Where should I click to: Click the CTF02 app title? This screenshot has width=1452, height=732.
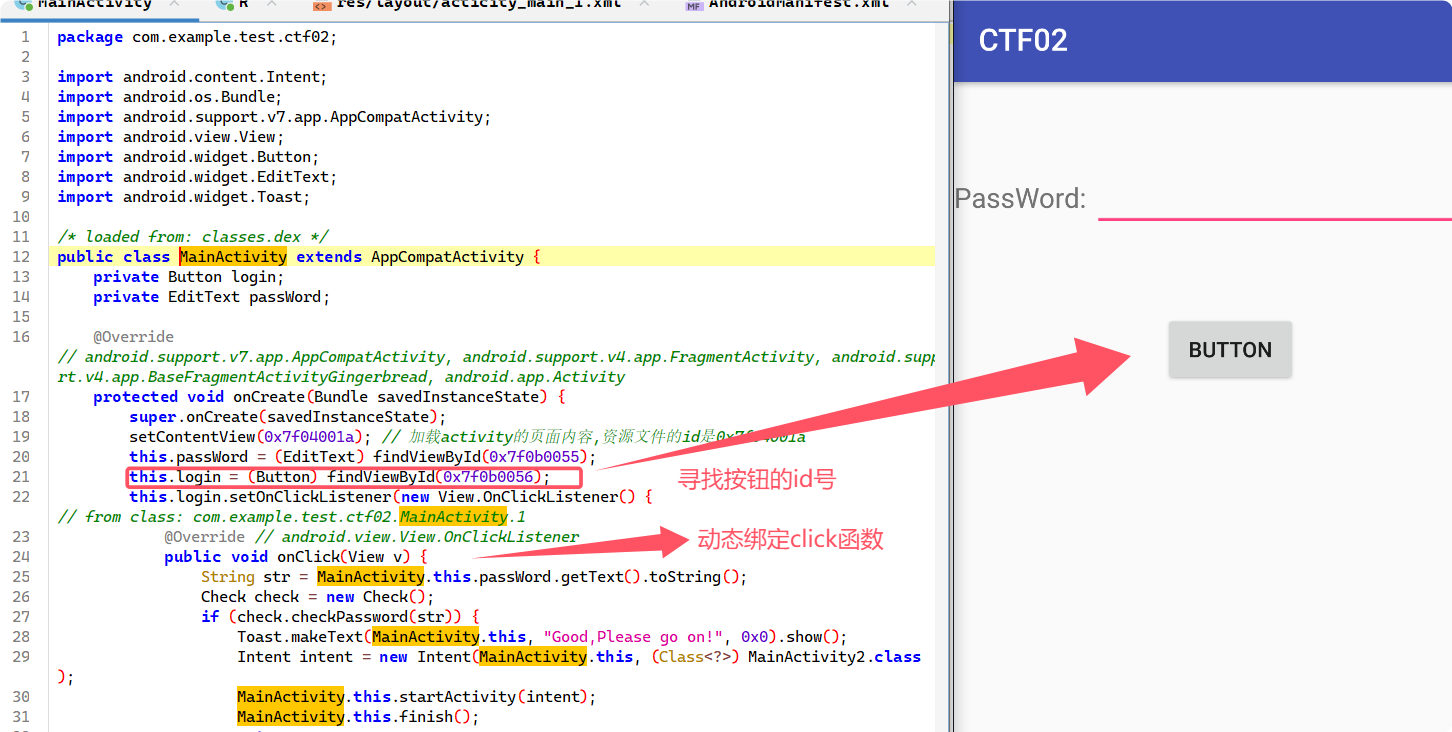point(1023,41)
